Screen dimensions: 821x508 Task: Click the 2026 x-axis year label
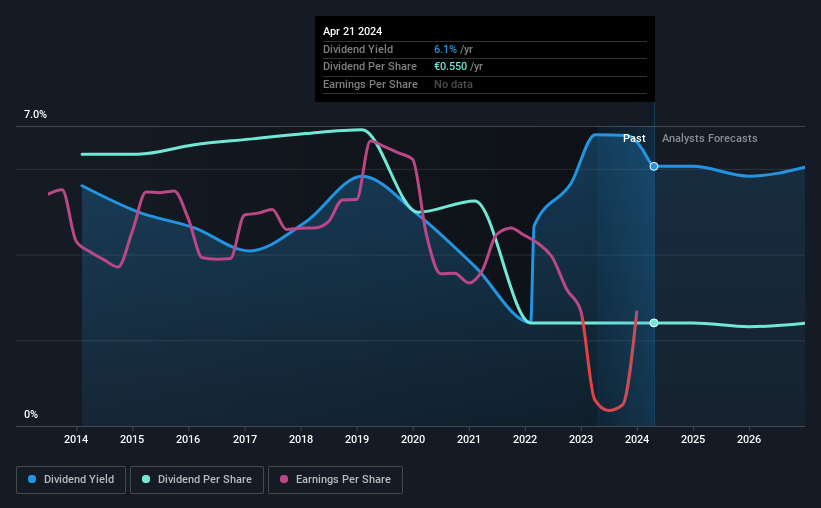click(749, 439)
